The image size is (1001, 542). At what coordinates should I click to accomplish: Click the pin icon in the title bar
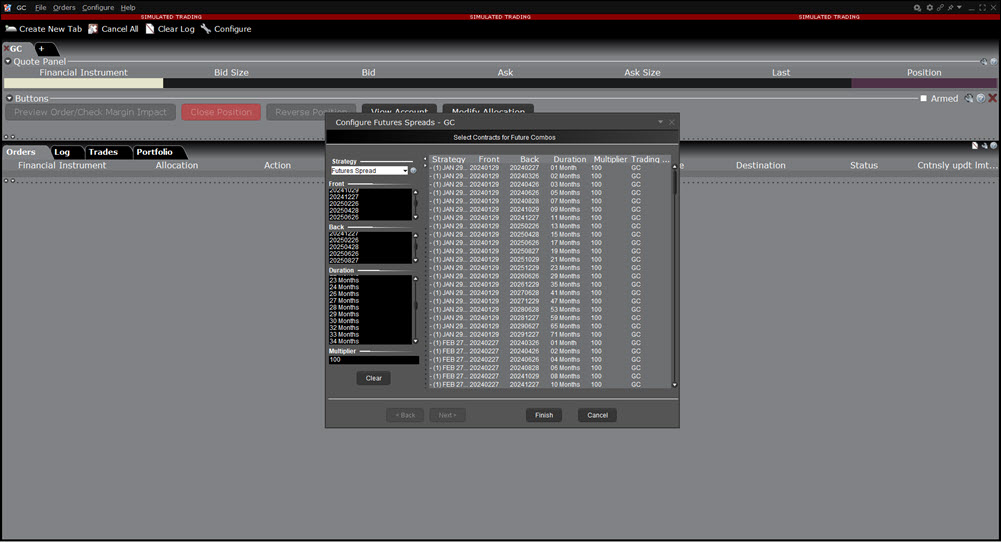[x=951, y=8]
